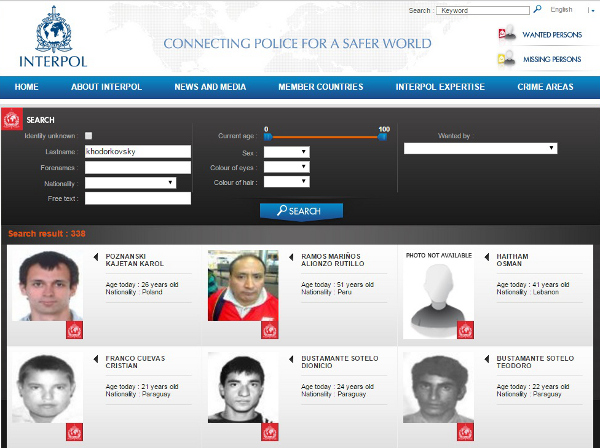Click the Wanted Persons red icon
Screen dimensions: 600x448
(506, 35)
